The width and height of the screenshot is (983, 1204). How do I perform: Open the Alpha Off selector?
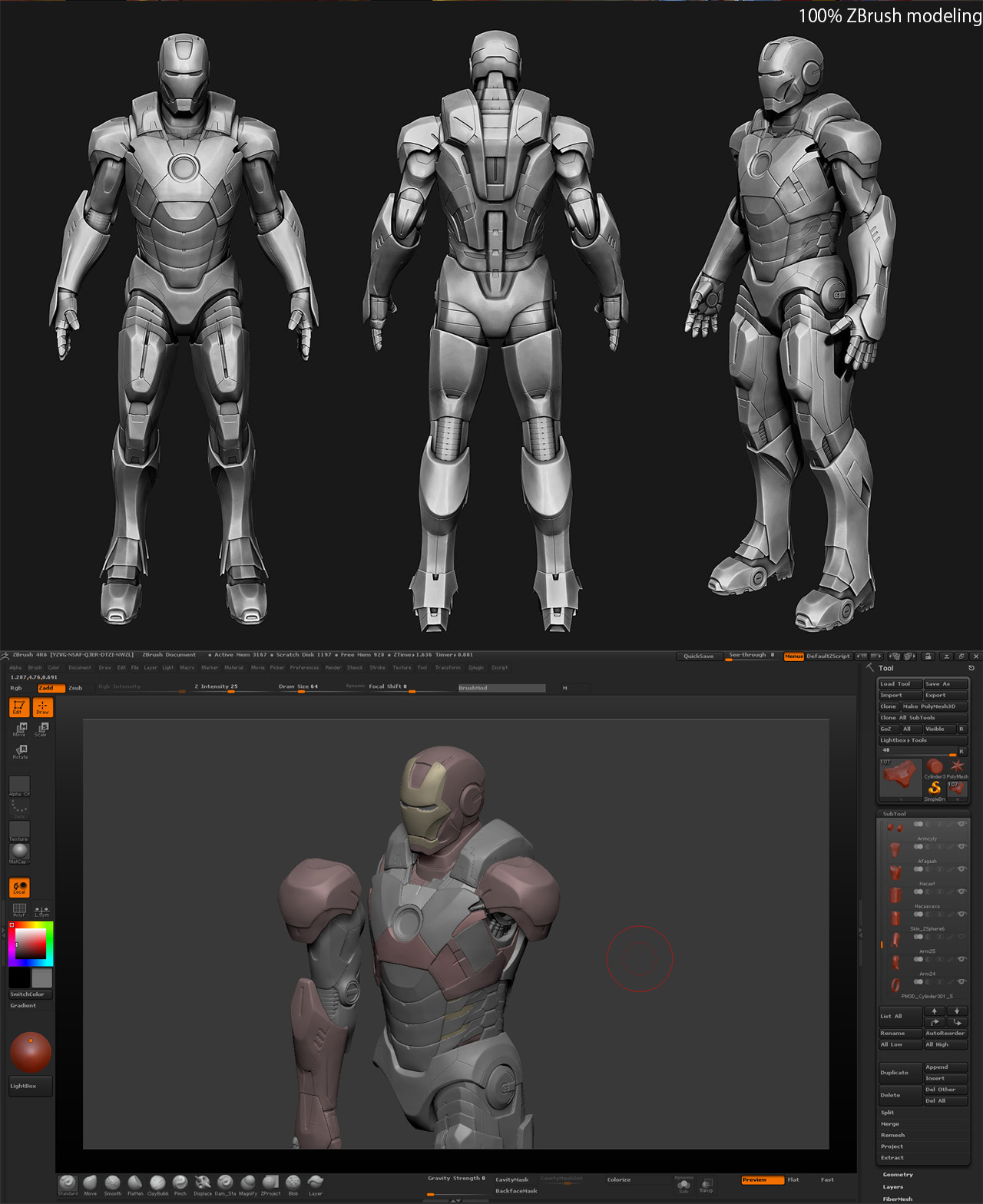tap(19, 786)
